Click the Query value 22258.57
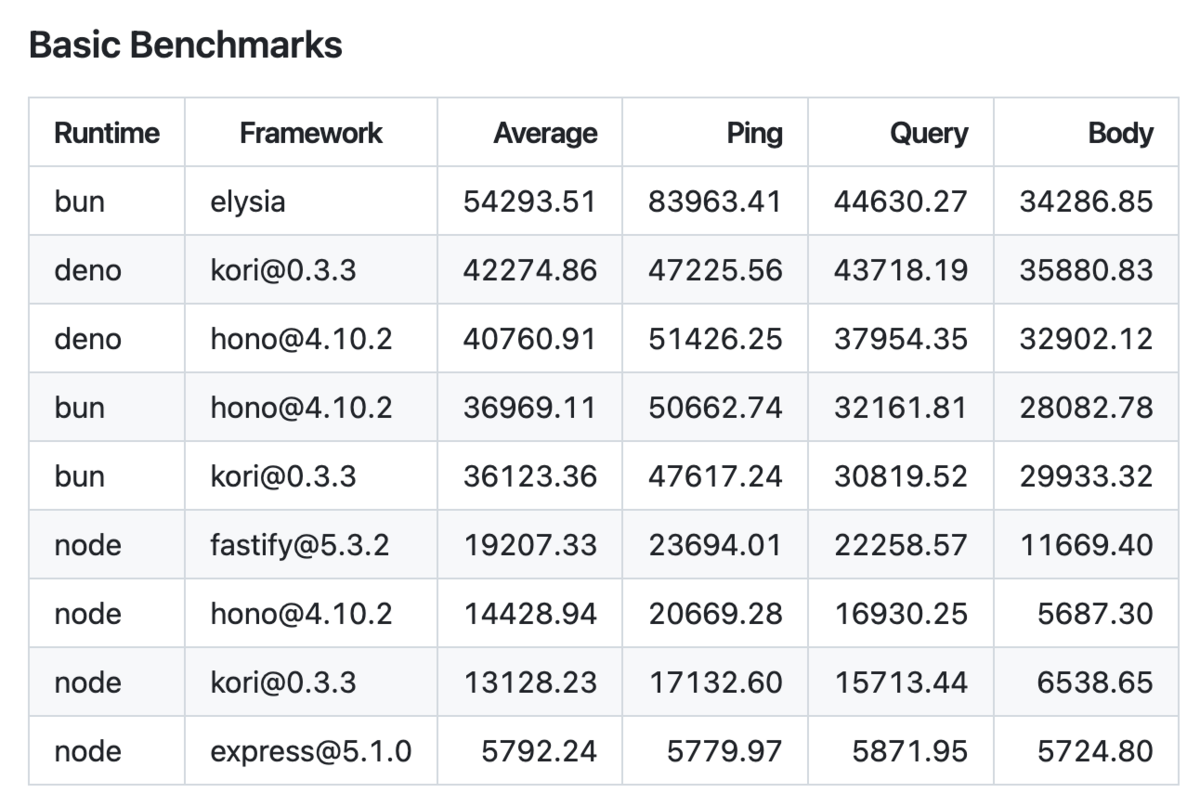Screen dimensions: 1200x806 [x=901, y=545]
